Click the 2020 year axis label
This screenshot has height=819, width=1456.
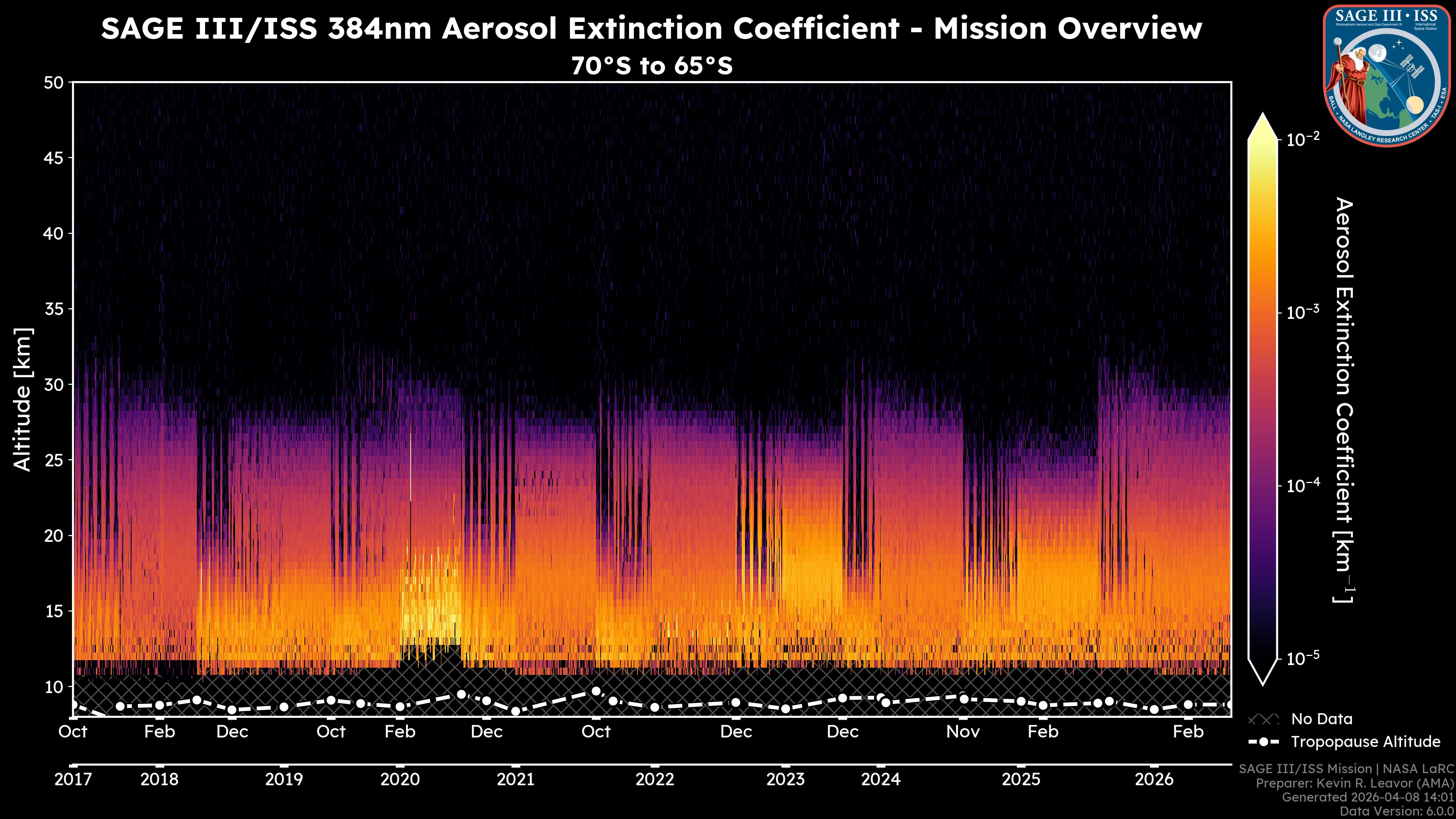point(400,780)
